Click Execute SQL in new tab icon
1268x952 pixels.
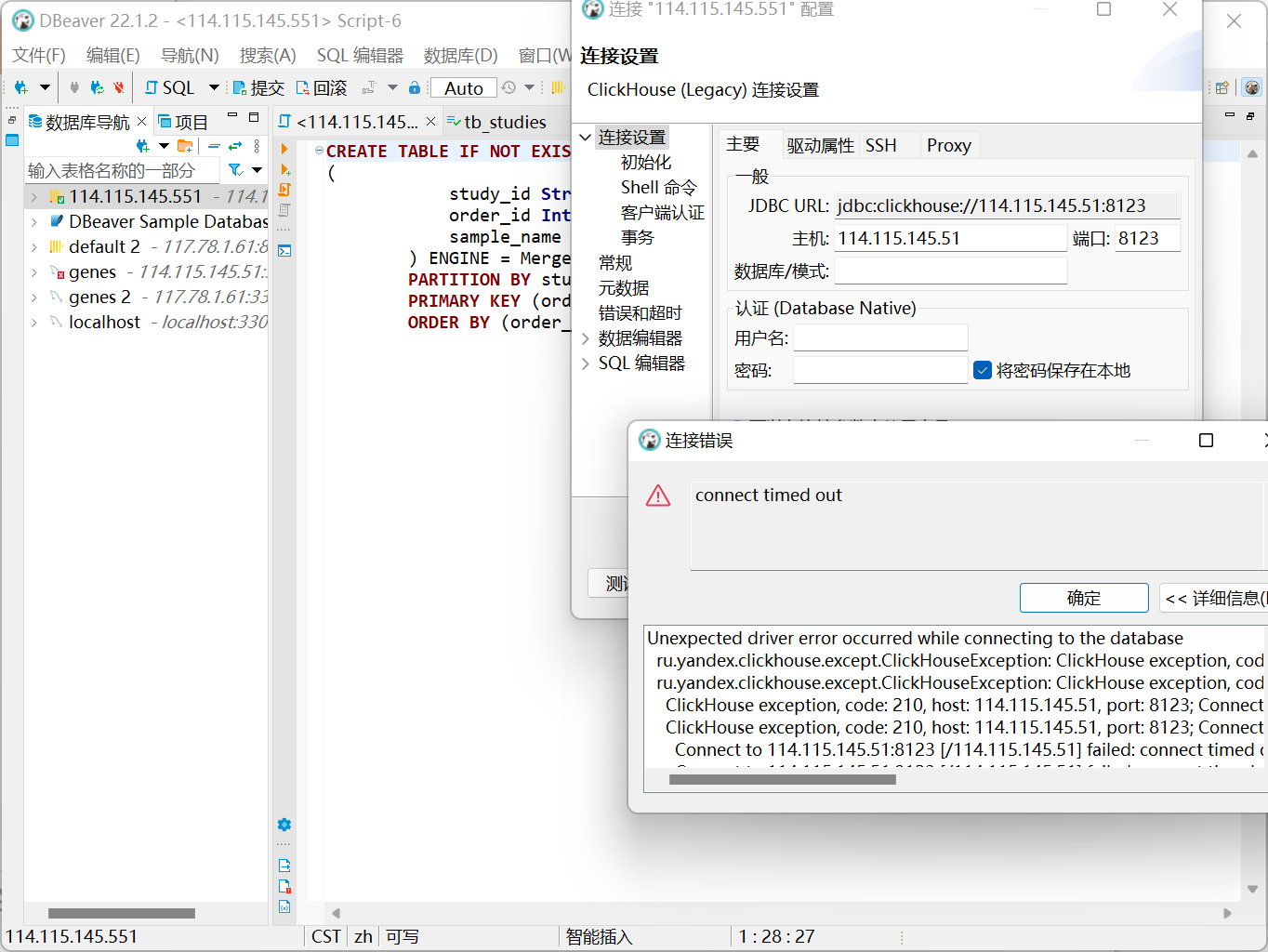[x=284, y=169]
